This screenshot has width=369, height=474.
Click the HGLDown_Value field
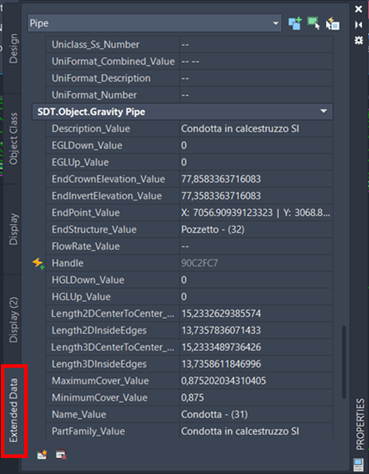coord(256,280)
